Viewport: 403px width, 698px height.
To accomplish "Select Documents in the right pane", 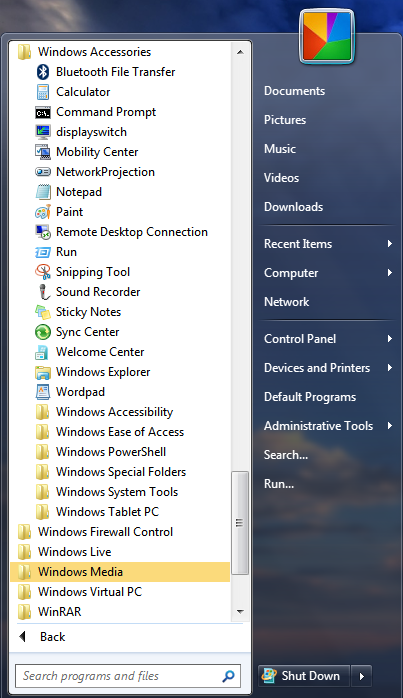I will 294,91.
